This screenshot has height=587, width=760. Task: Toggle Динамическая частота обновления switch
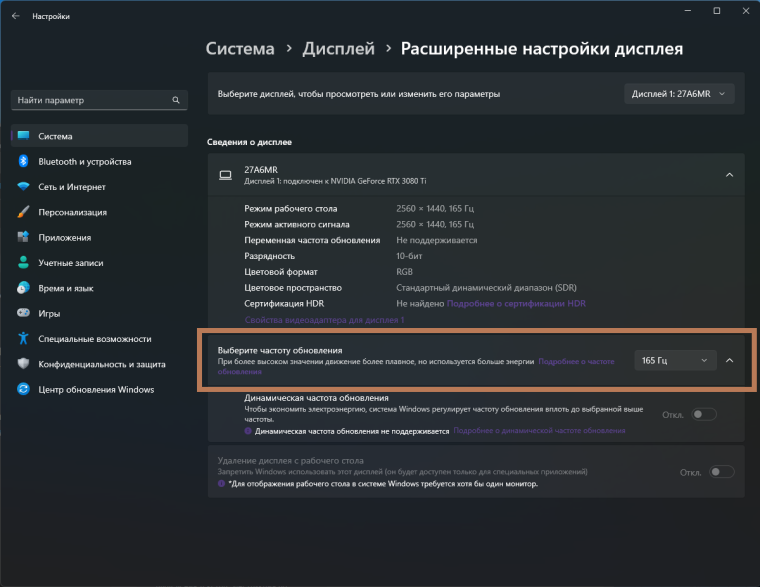pos(704,414)
